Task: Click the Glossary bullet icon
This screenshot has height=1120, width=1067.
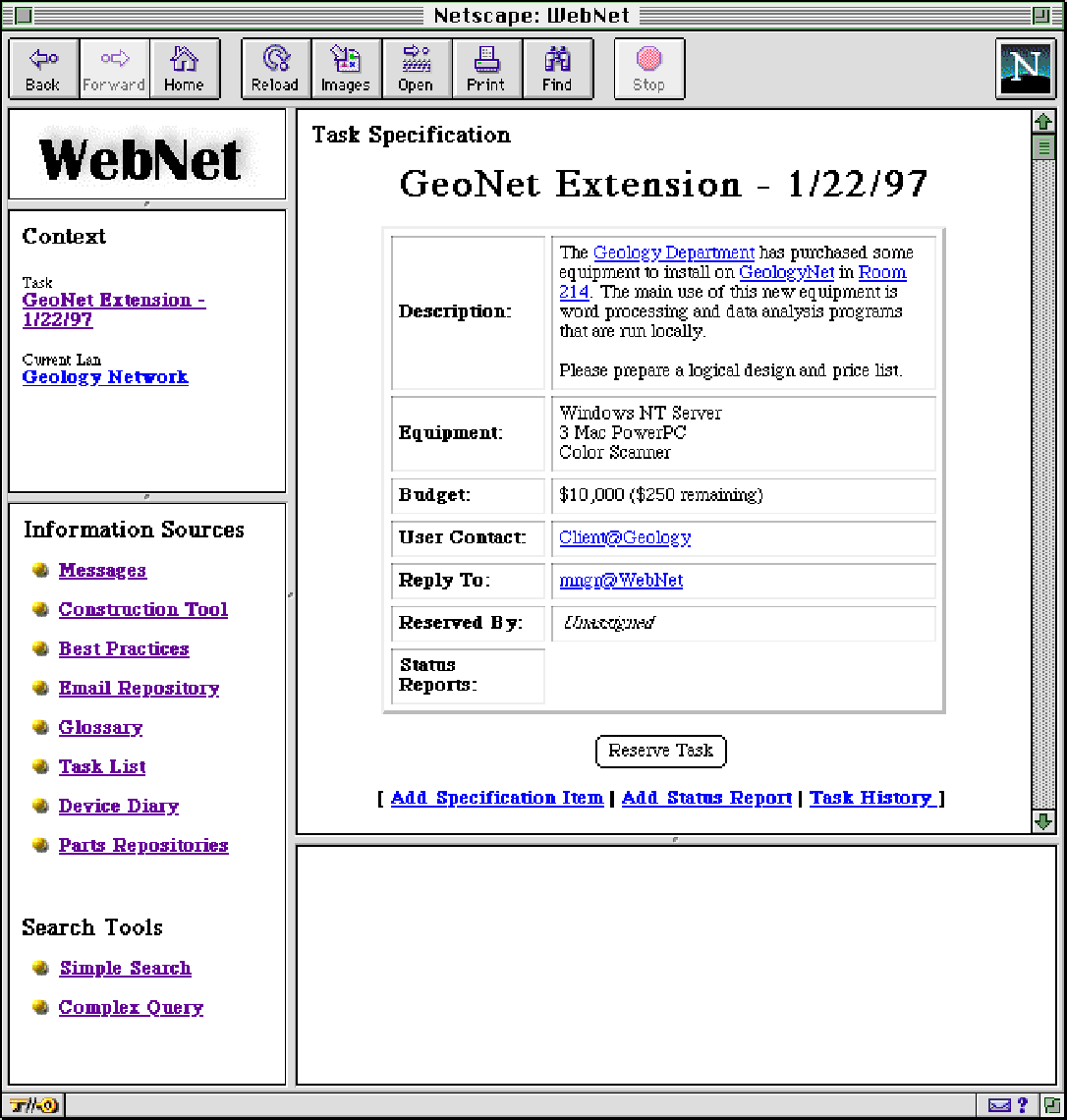Action: click(x=40, y=727)
